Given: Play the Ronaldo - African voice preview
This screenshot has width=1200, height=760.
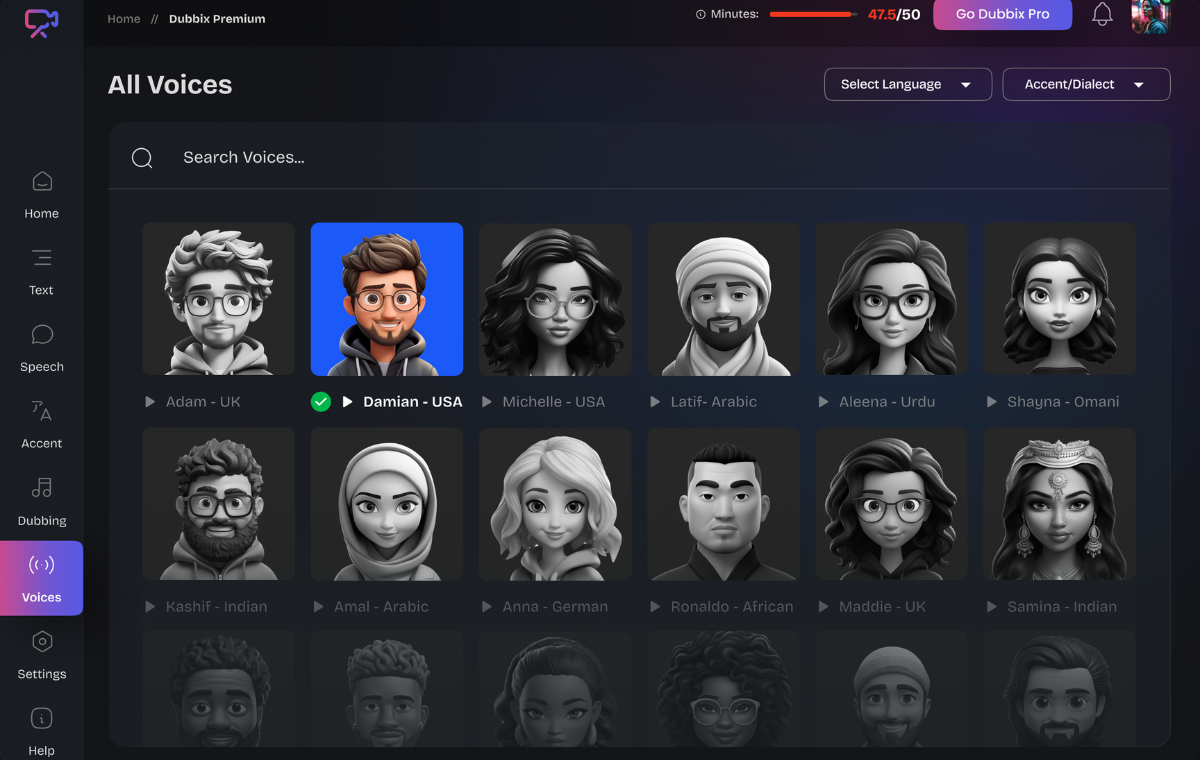Looking at the screenshot, I should point(655,607).
